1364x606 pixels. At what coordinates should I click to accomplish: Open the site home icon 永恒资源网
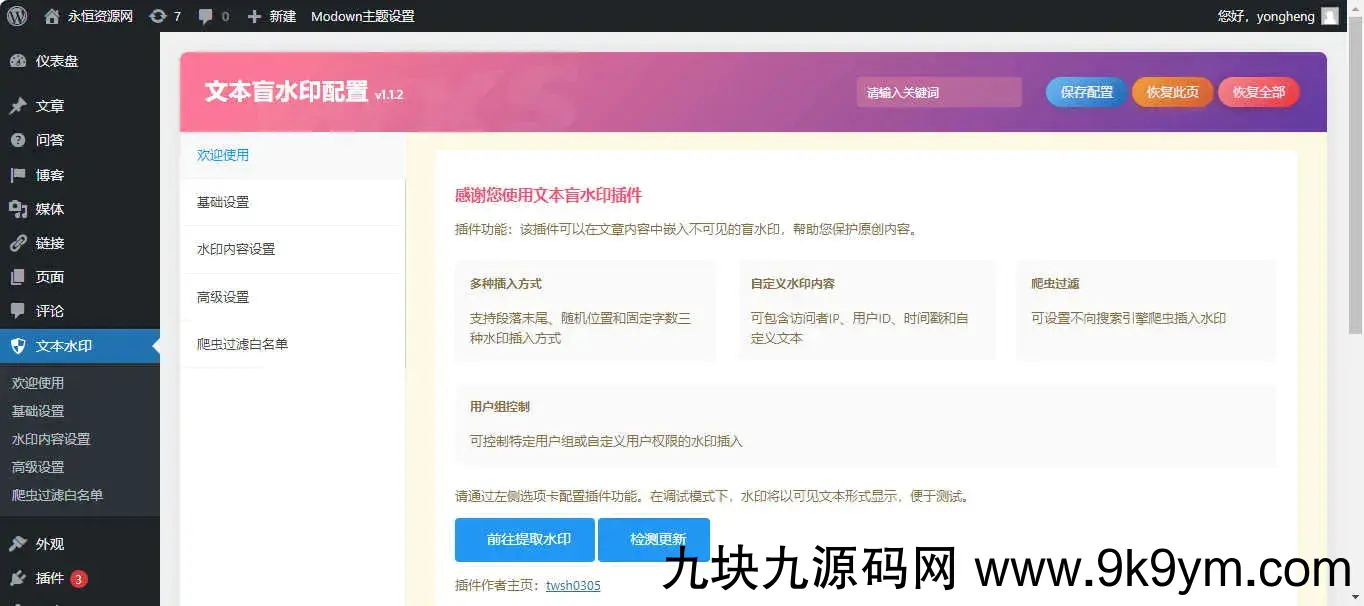[52, 16]
